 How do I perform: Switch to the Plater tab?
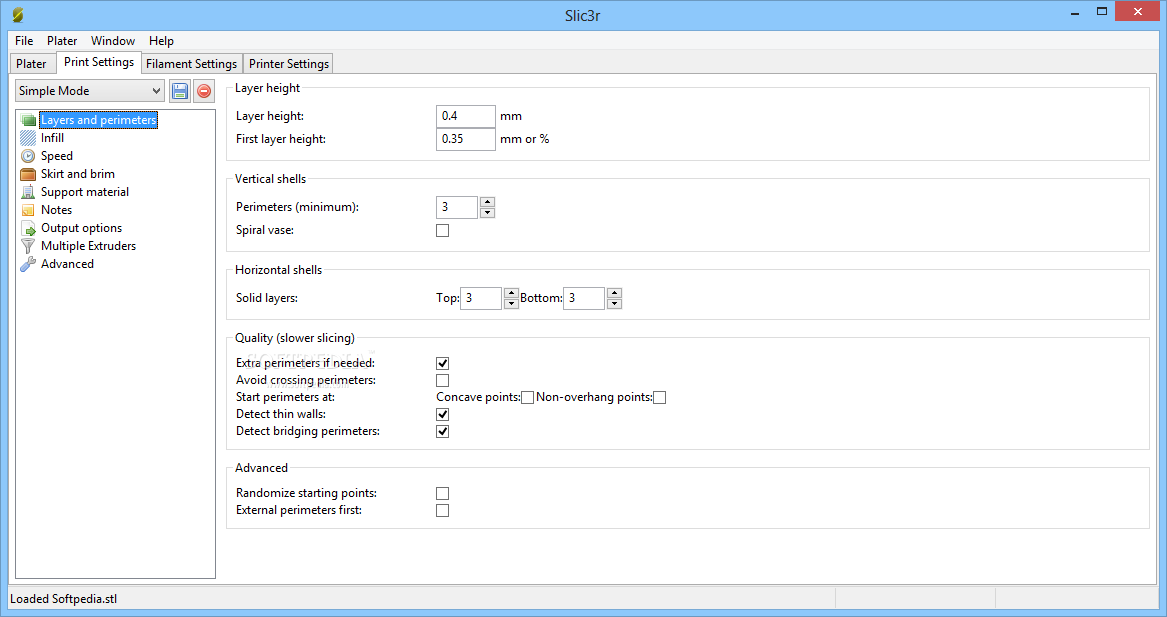pos(31,64)
